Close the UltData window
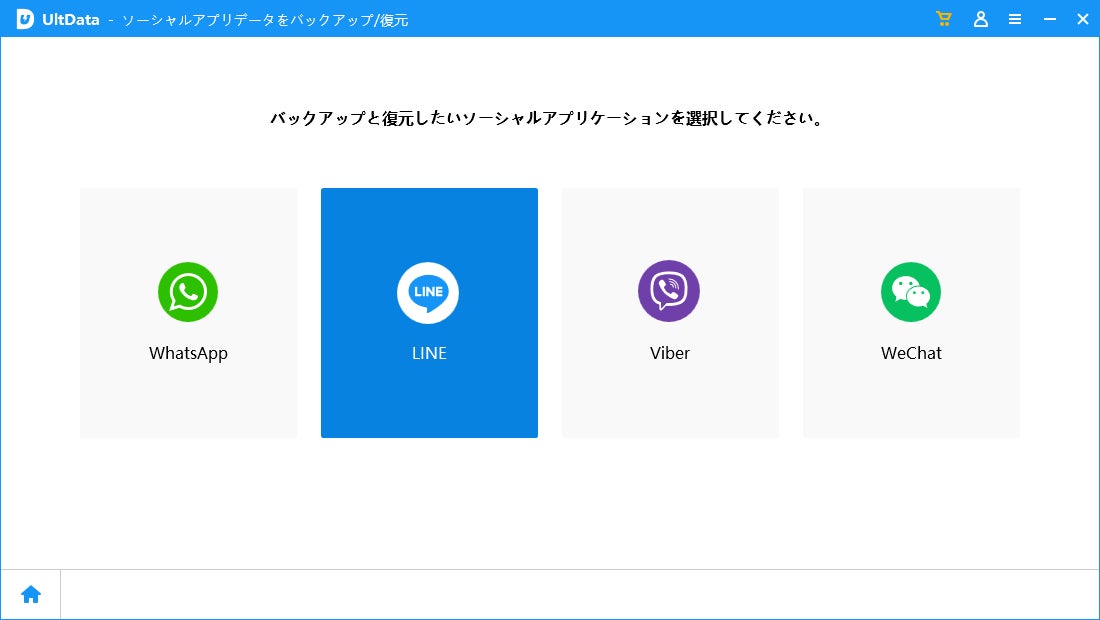 (x=1082, y=20)
